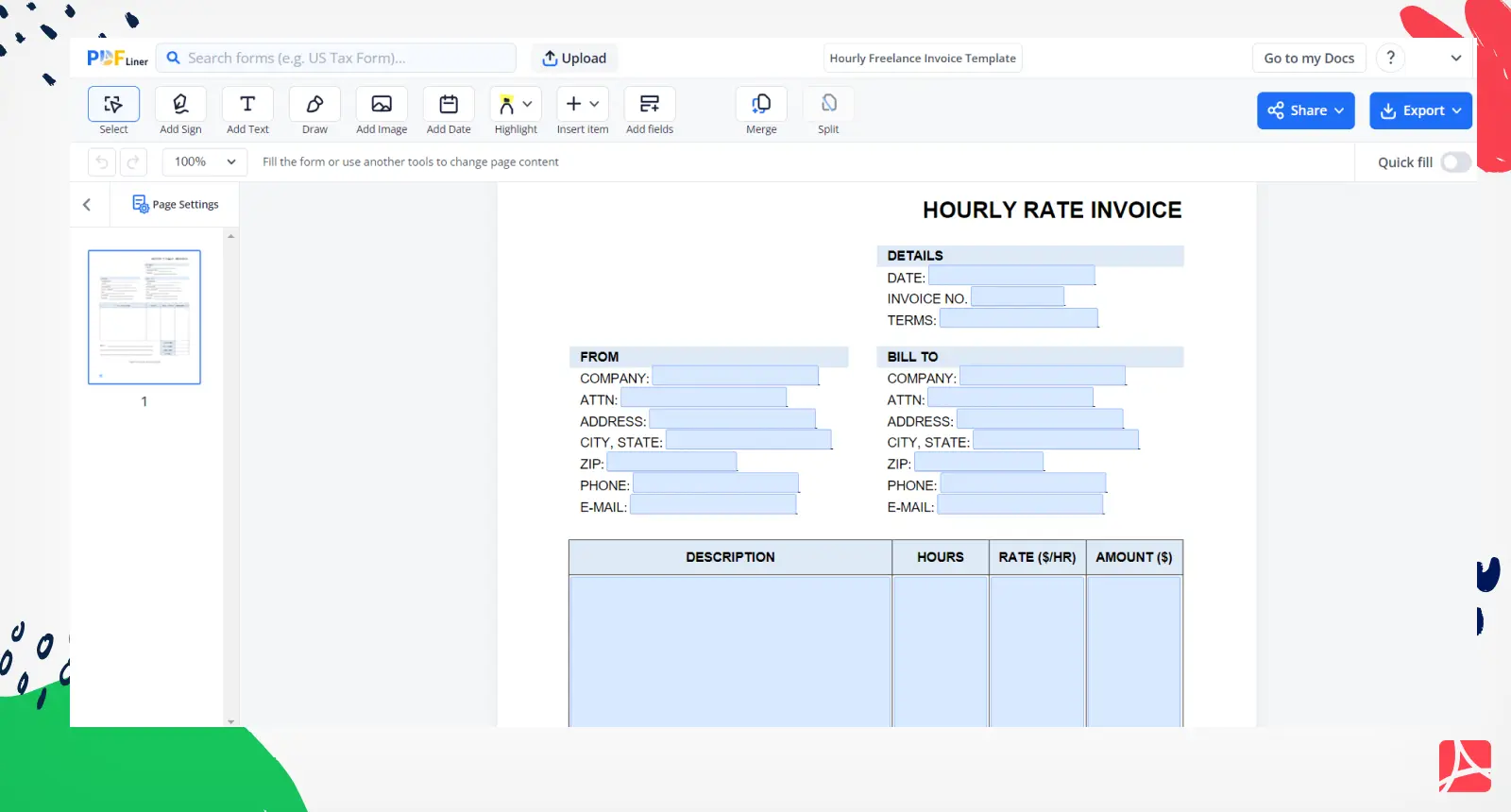Click the sidebar scroll up arrow
1511x812 pixels.
pos(231,235)
